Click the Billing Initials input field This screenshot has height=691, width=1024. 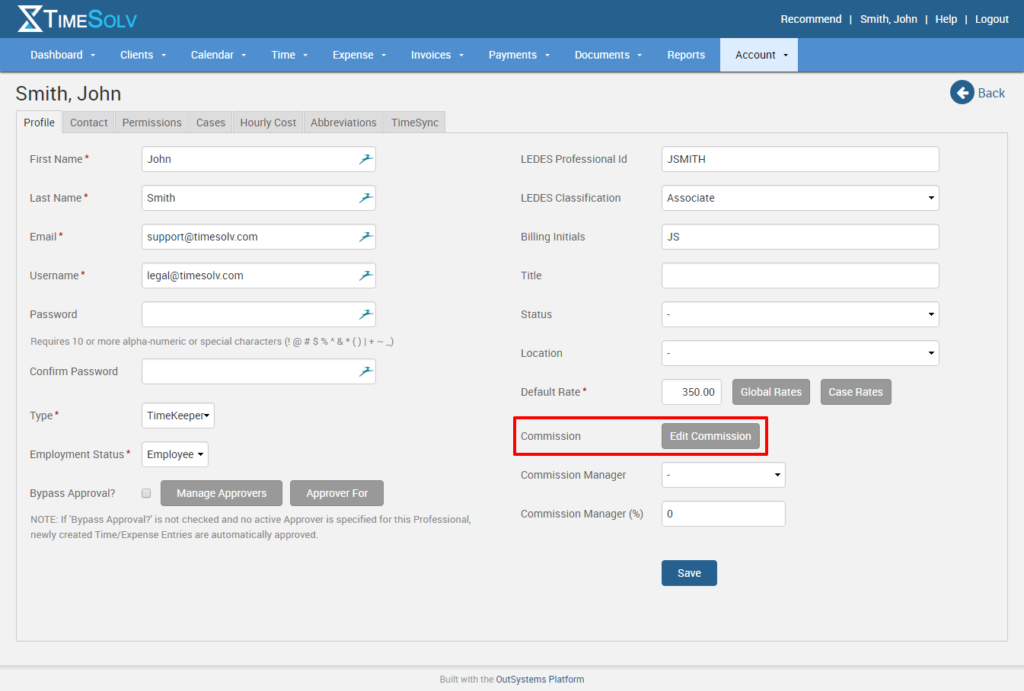[x=800, y=237]
